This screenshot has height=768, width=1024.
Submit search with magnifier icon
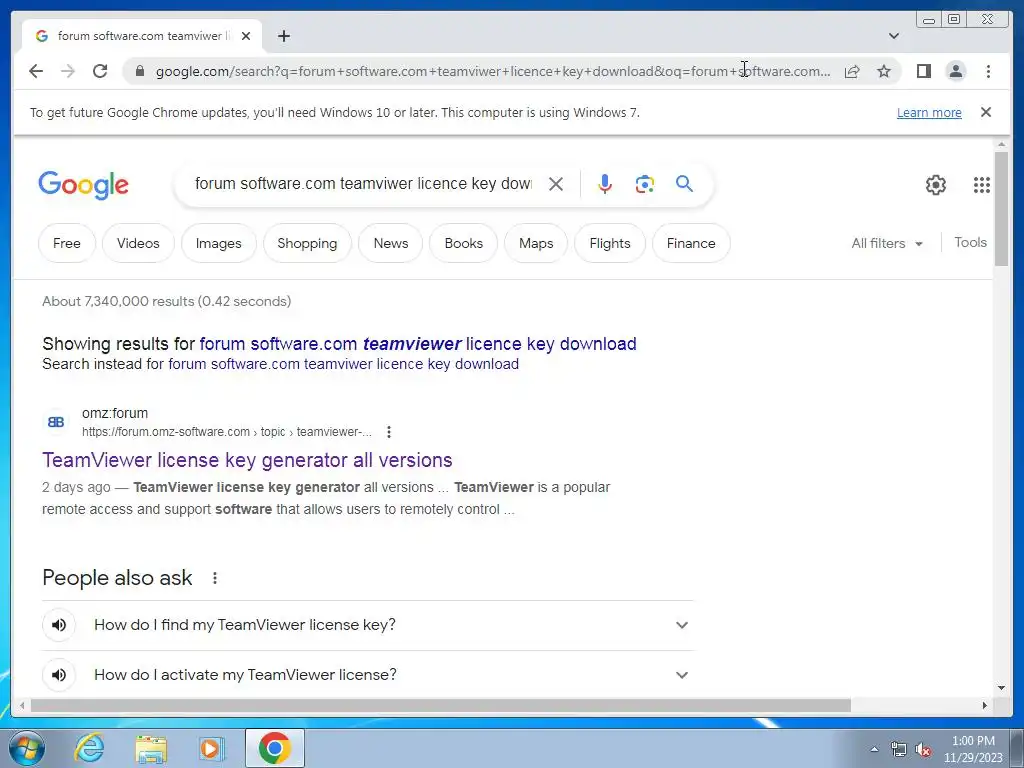point(684,184)
